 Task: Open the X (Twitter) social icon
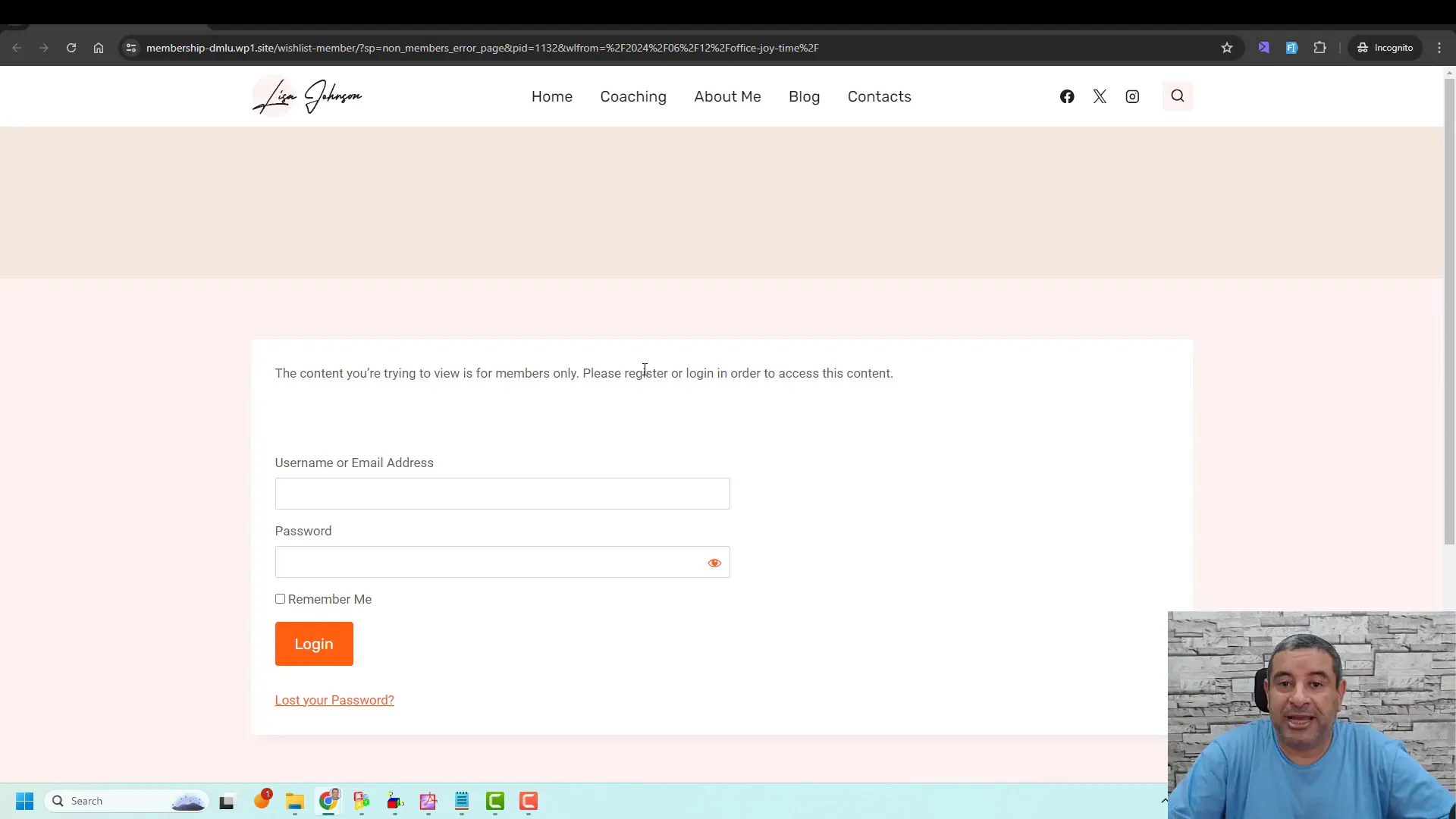1100,96
